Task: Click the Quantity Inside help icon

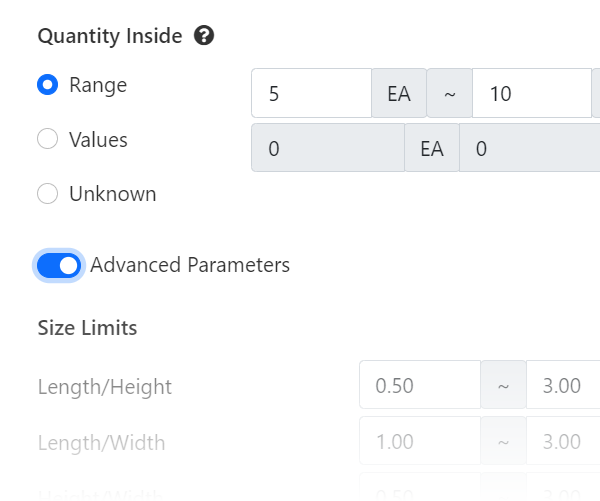Action: [x=204, y=37]
